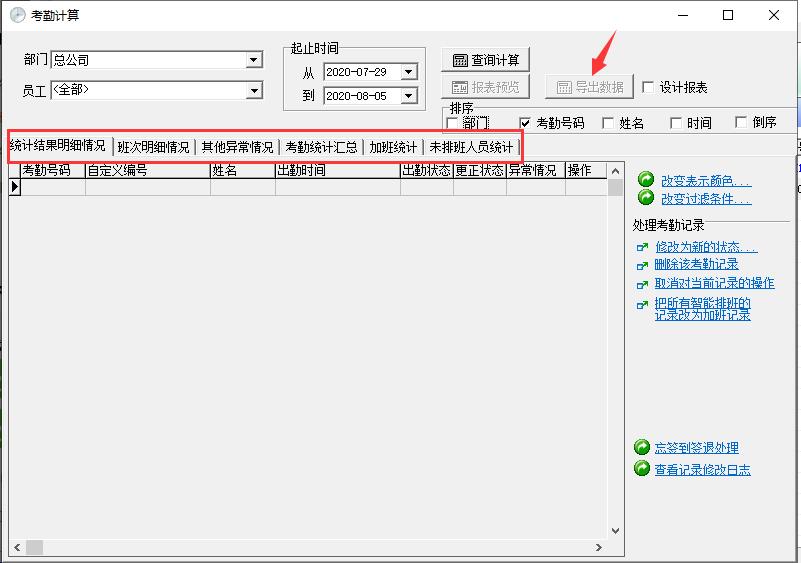This screenshot has height=563, width=801.
Task: Switch to the 班次明细情况 tab
Action: coord(153,147)
